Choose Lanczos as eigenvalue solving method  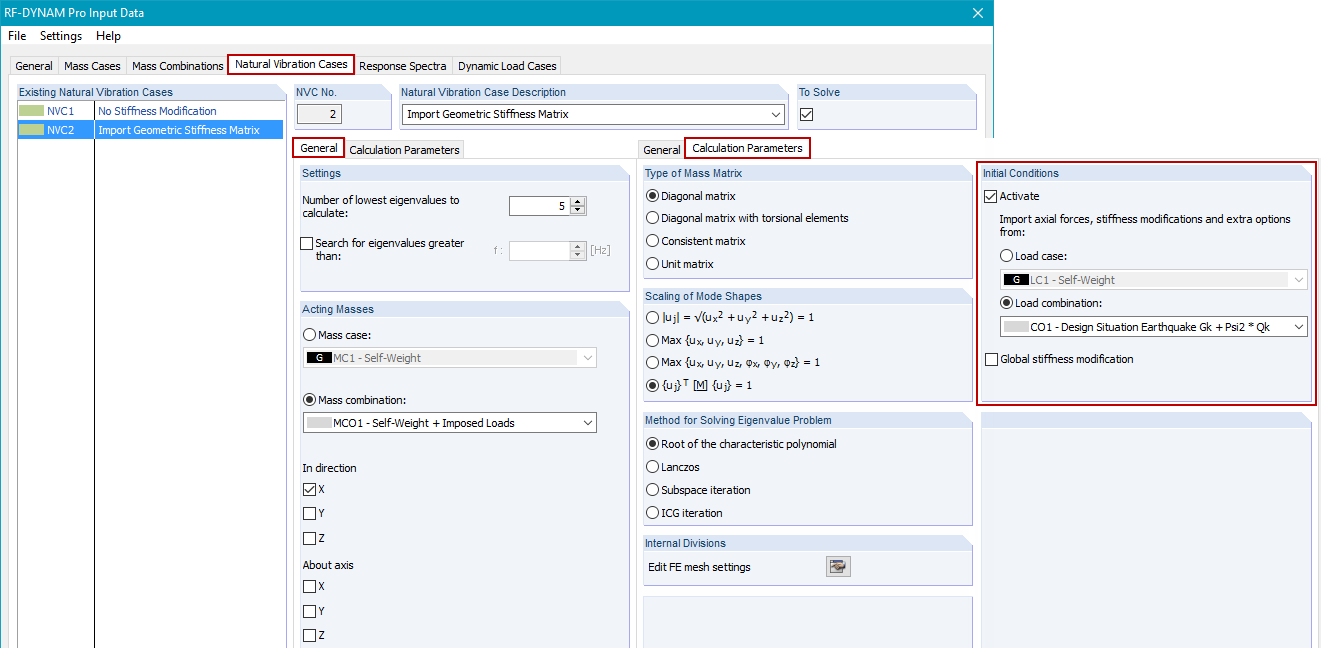(650, 466)
